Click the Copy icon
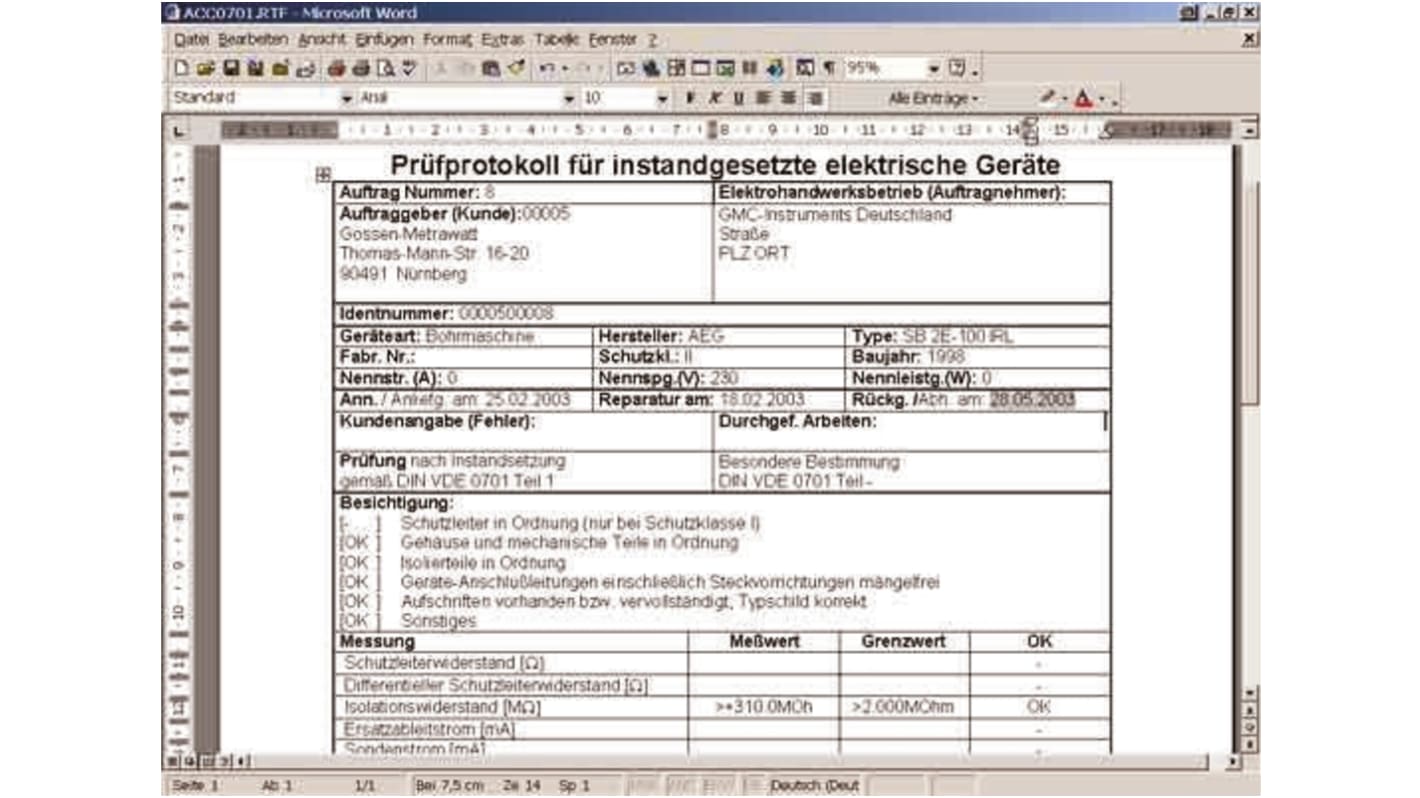Viewport: 1420px width, 798px height. [467, 68]
